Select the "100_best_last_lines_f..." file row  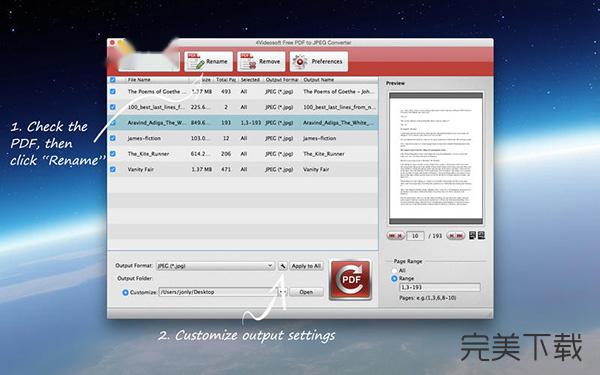coord(243,107)
